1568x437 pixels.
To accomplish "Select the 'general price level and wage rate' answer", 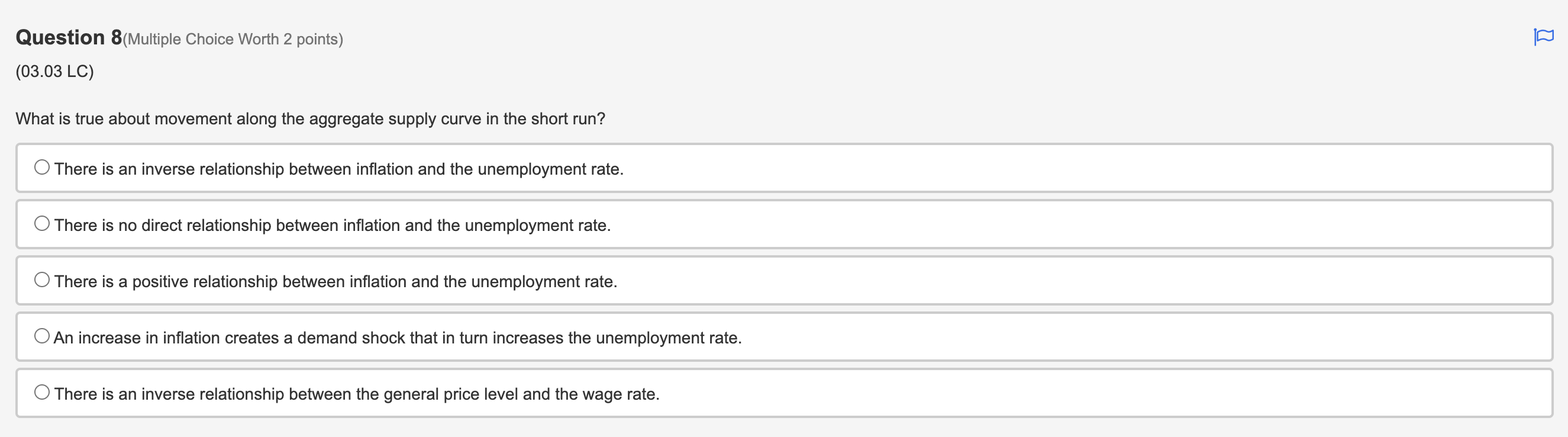I will [x=41, y=392].
